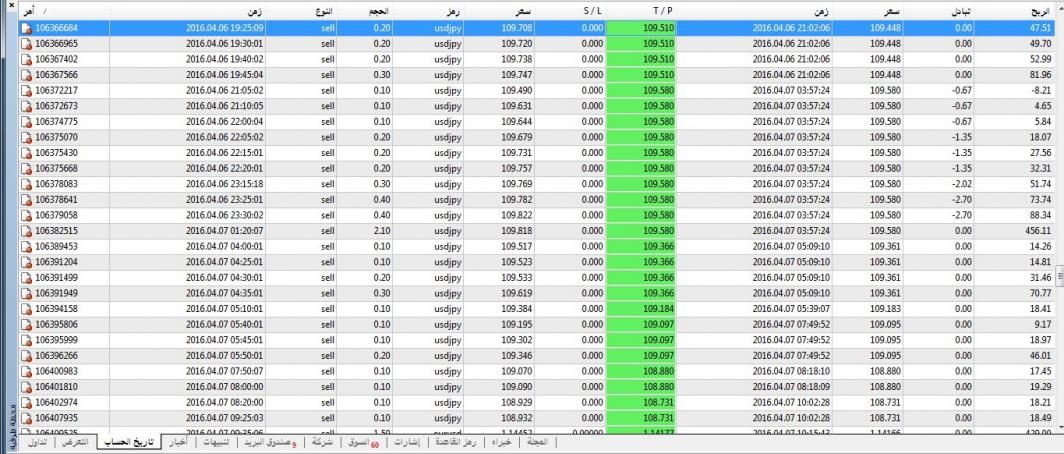The width and height of the screenshot is (1064, 454).
Task: Click the order icon for 106395999
Action: pyautogui.click(x=26, y=340)
